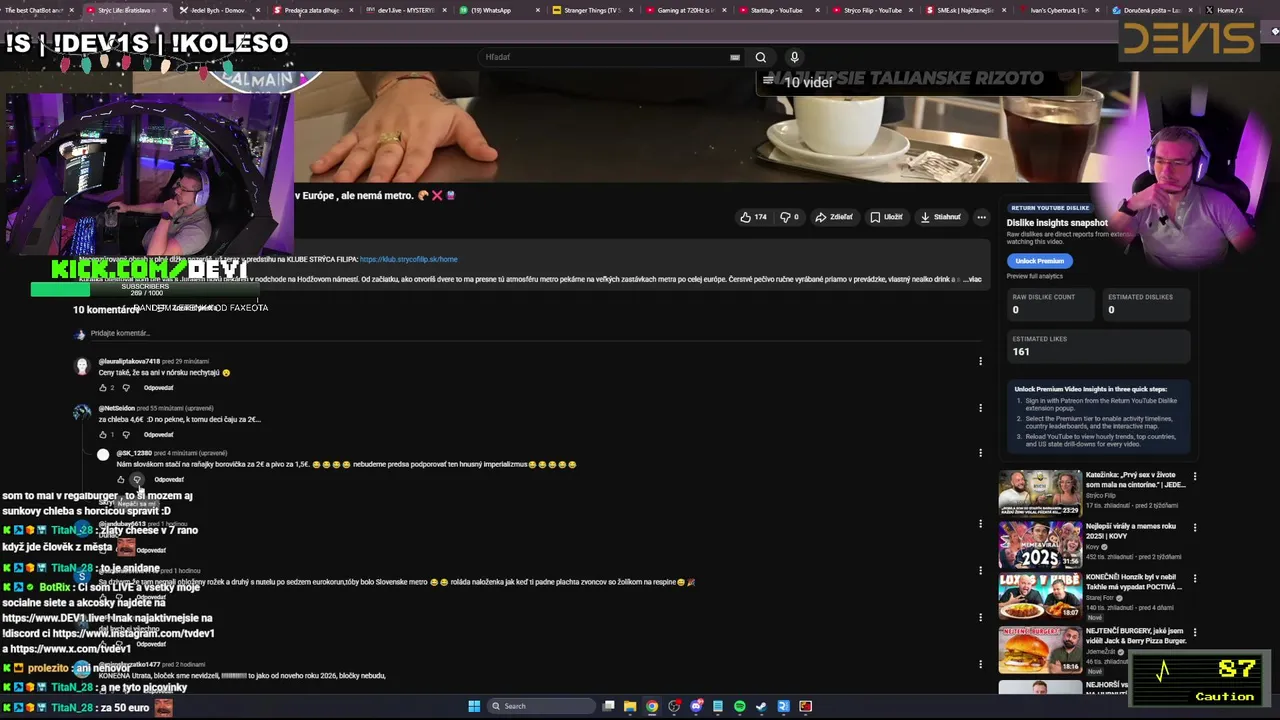Focus the Hľadať search input field
The height and width of the screenshot is (720, 1280).
605,57
